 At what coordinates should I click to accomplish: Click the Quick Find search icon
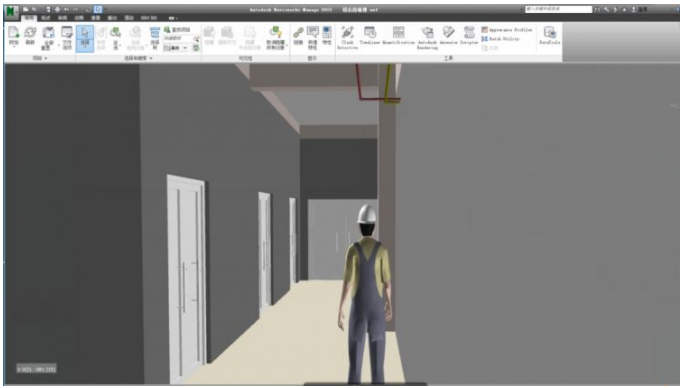pyautogui.click(x=197, y=39)
